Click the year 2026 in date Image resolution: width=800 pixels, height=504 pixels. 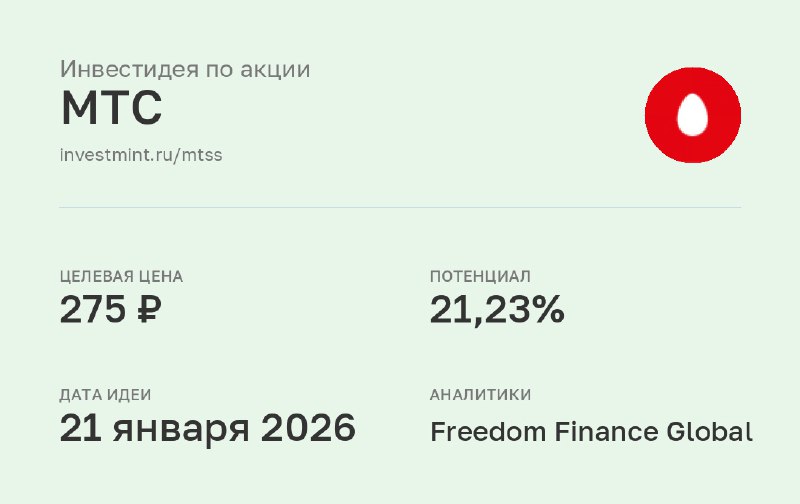(x=308, y=427)
